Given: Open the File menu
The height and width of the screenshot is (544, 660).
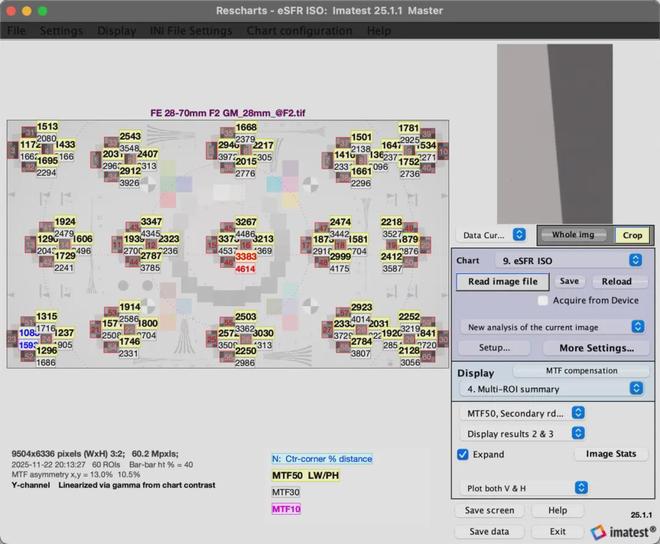Looking at the screenshot, I should [16, 31].
